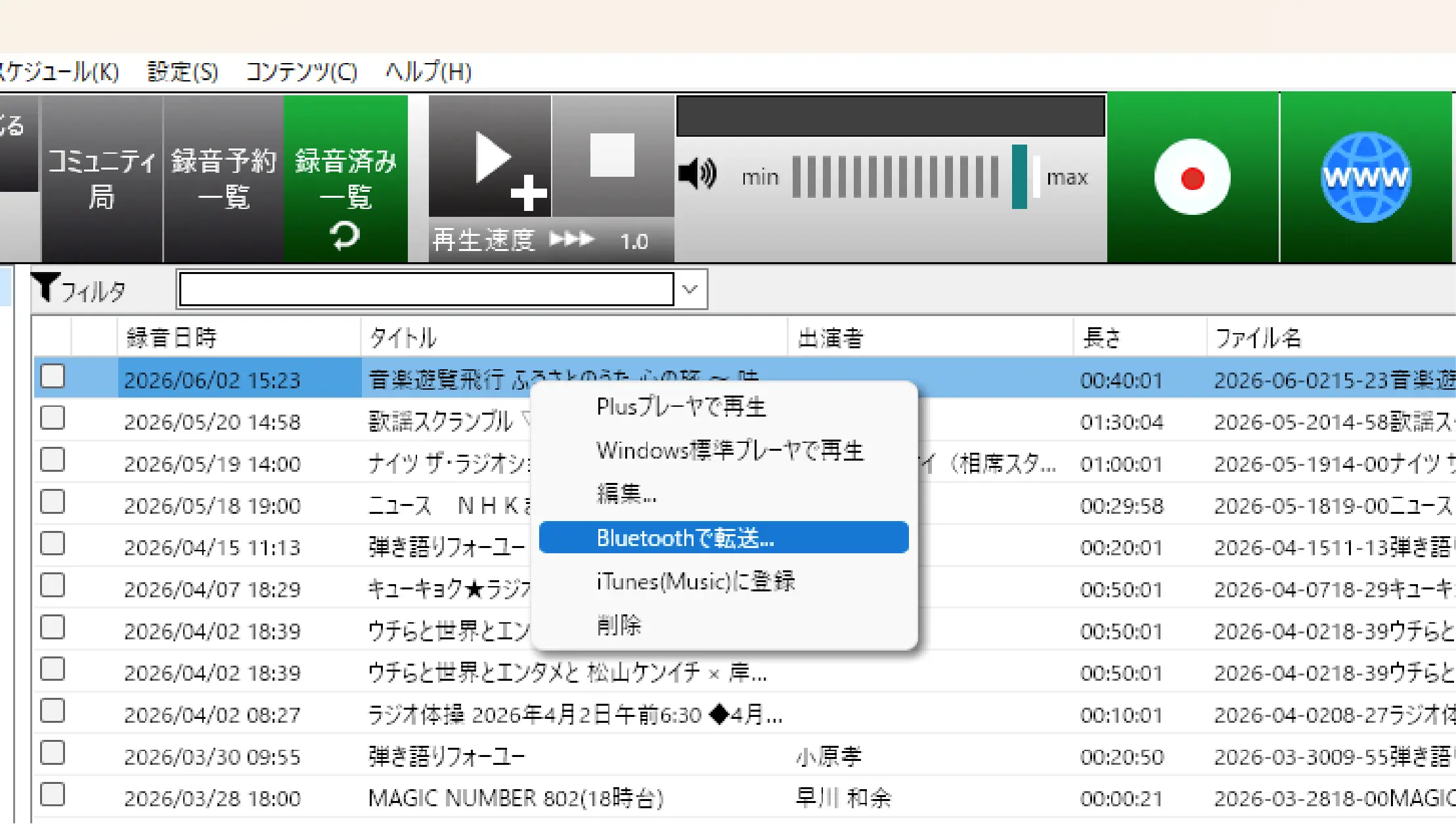
Task: Sort by the 出演者 column header
Action: point(931,338)
